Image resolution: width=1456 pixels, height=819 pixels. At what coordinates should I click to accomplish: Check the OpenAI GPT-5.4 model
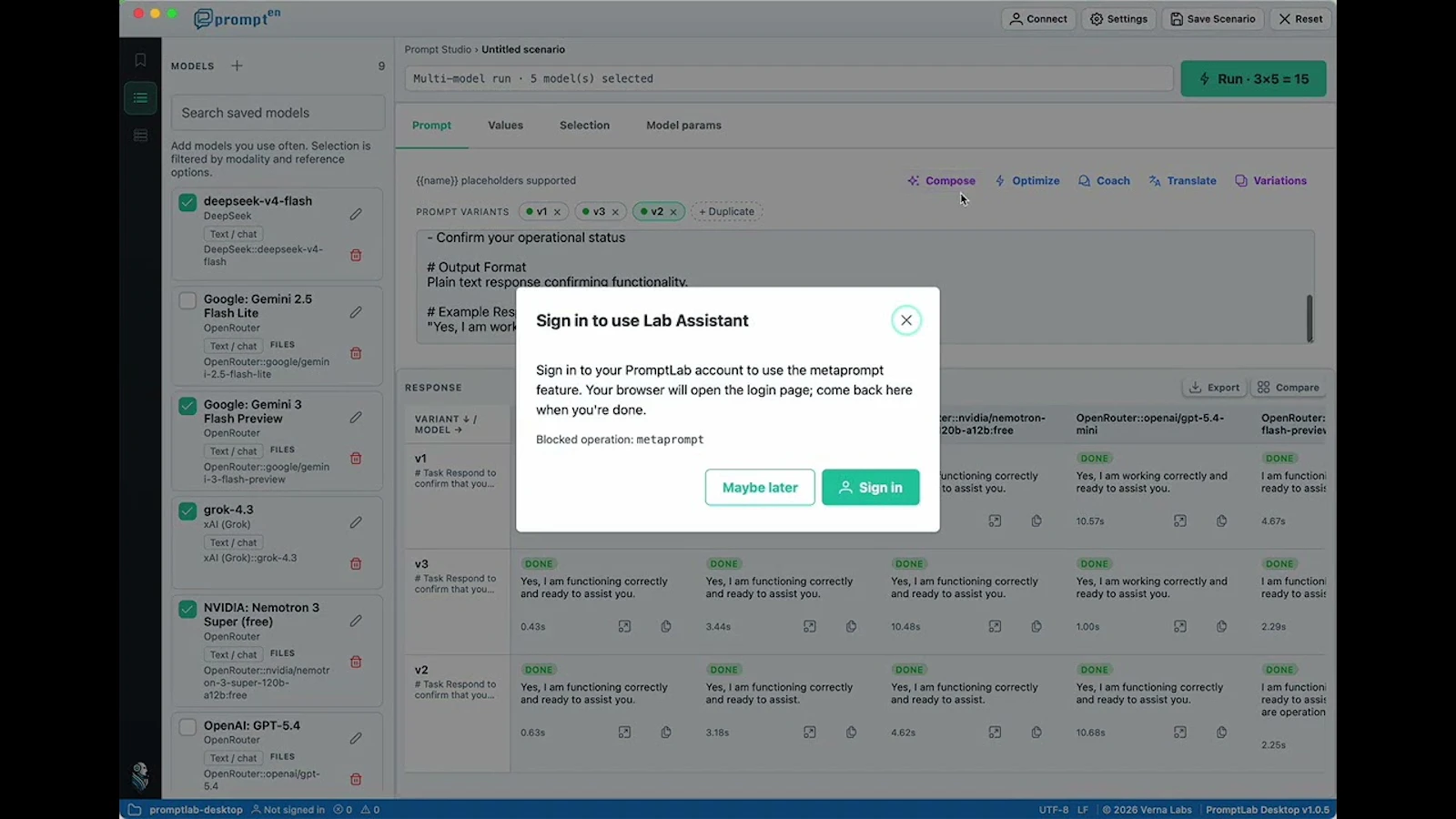pyautogui.click(x=187, y=727)
